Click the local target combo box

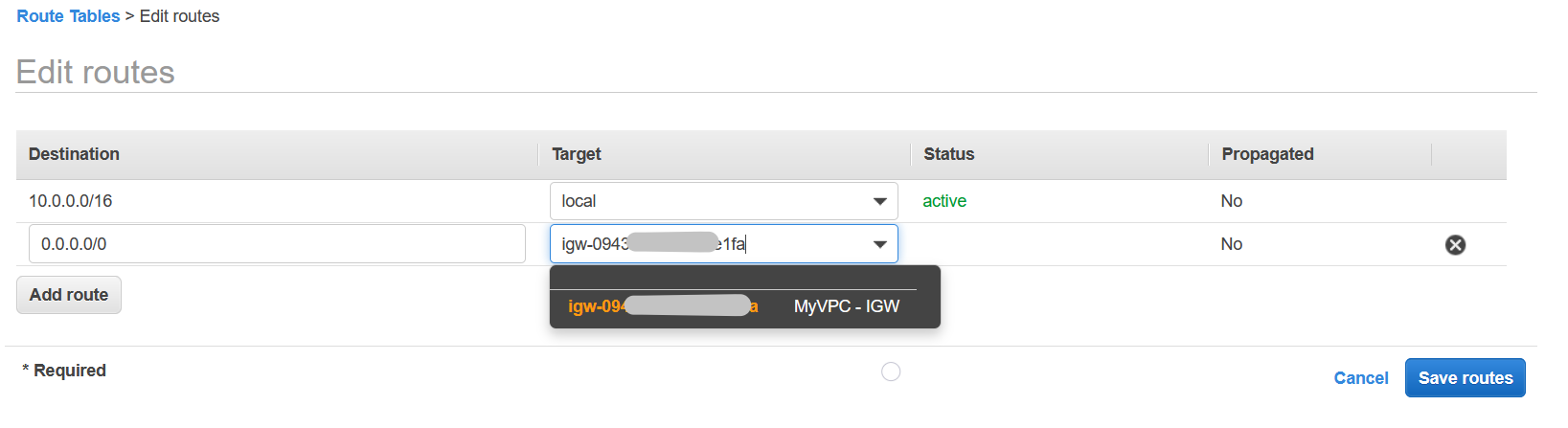(723, 201)
